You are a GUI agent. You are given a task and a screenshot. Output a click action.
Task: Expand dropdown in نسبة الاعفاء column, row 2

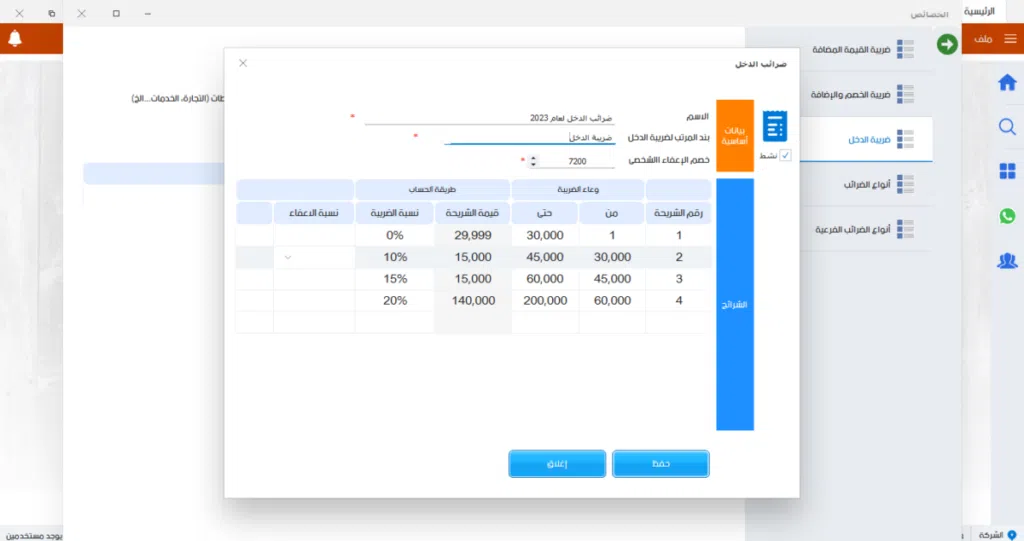tap(288, 257)
